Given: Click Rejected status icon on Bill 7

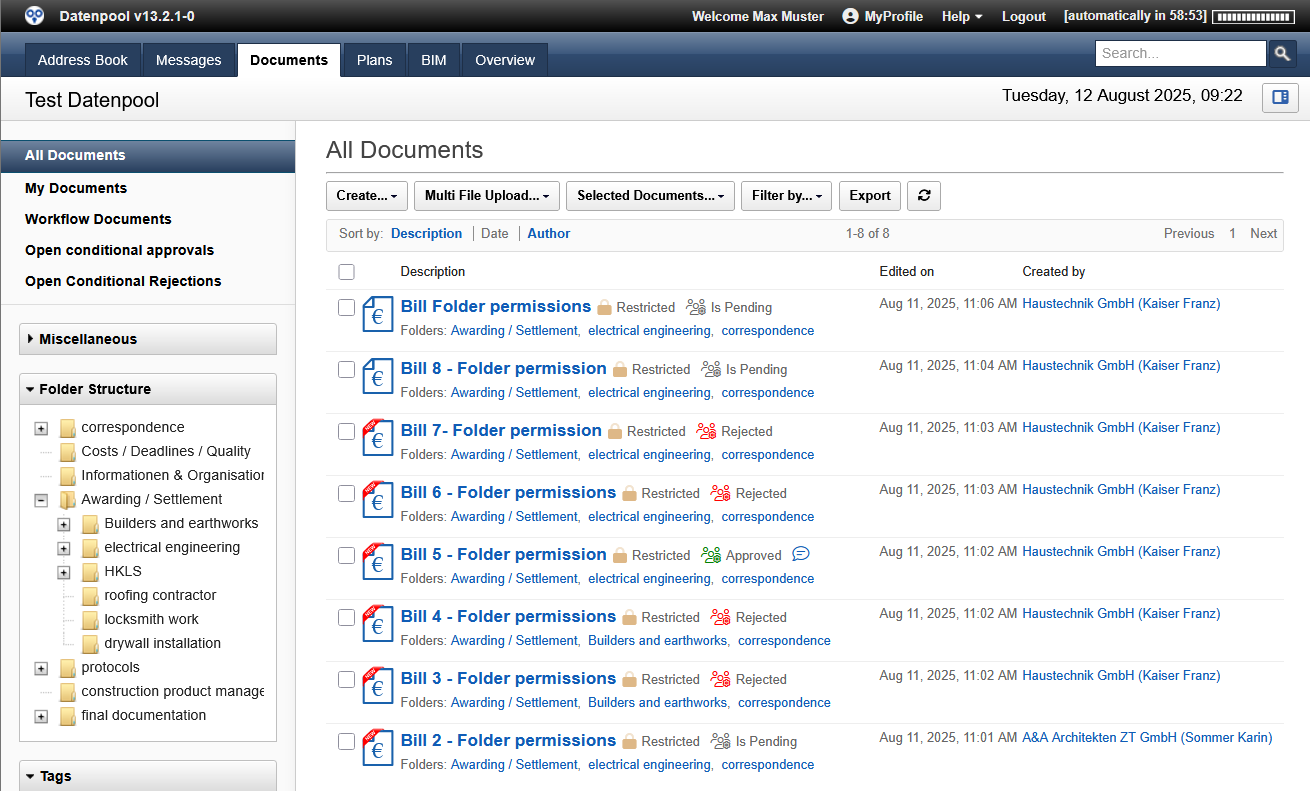Looking at the screenshot, I should coord(706,431).
